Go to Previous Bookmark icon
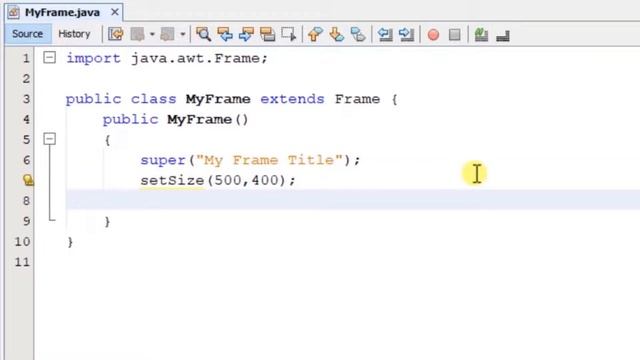Screen dimensions: 640x360 315,34
